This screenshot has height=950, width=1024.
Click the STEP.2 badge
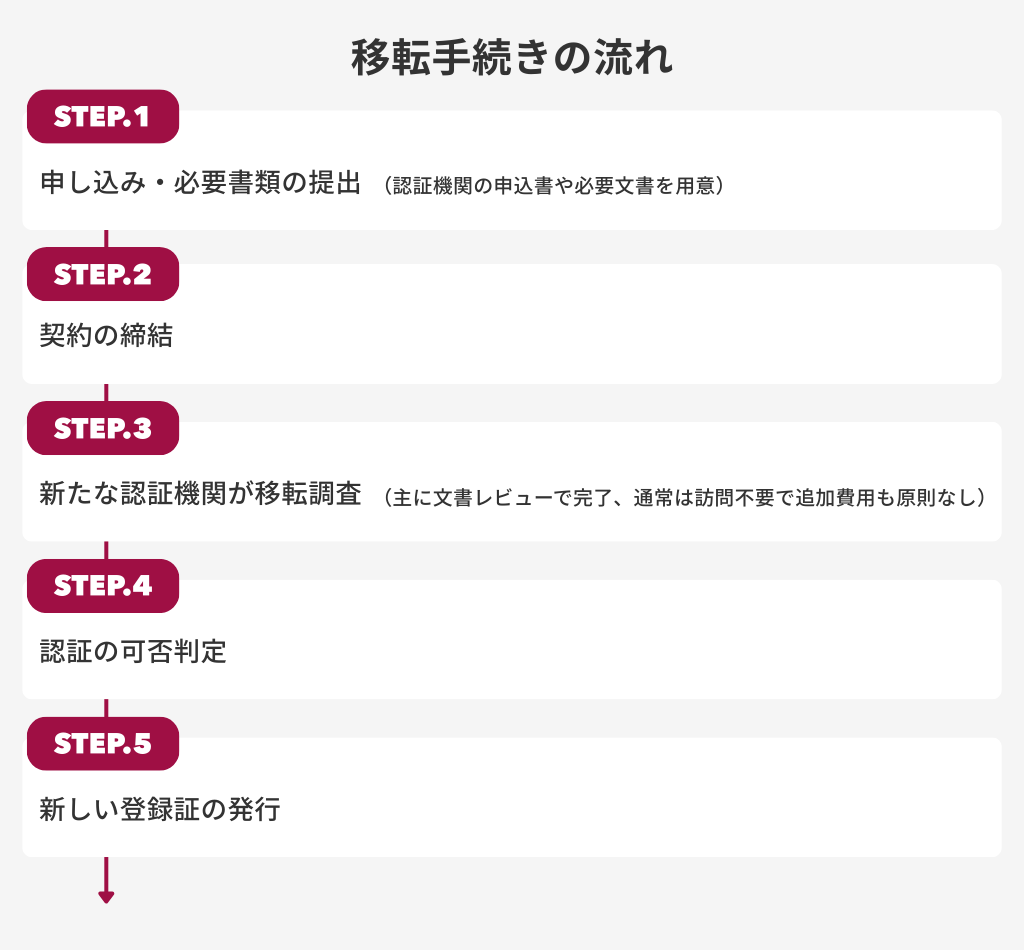(102, 274)
